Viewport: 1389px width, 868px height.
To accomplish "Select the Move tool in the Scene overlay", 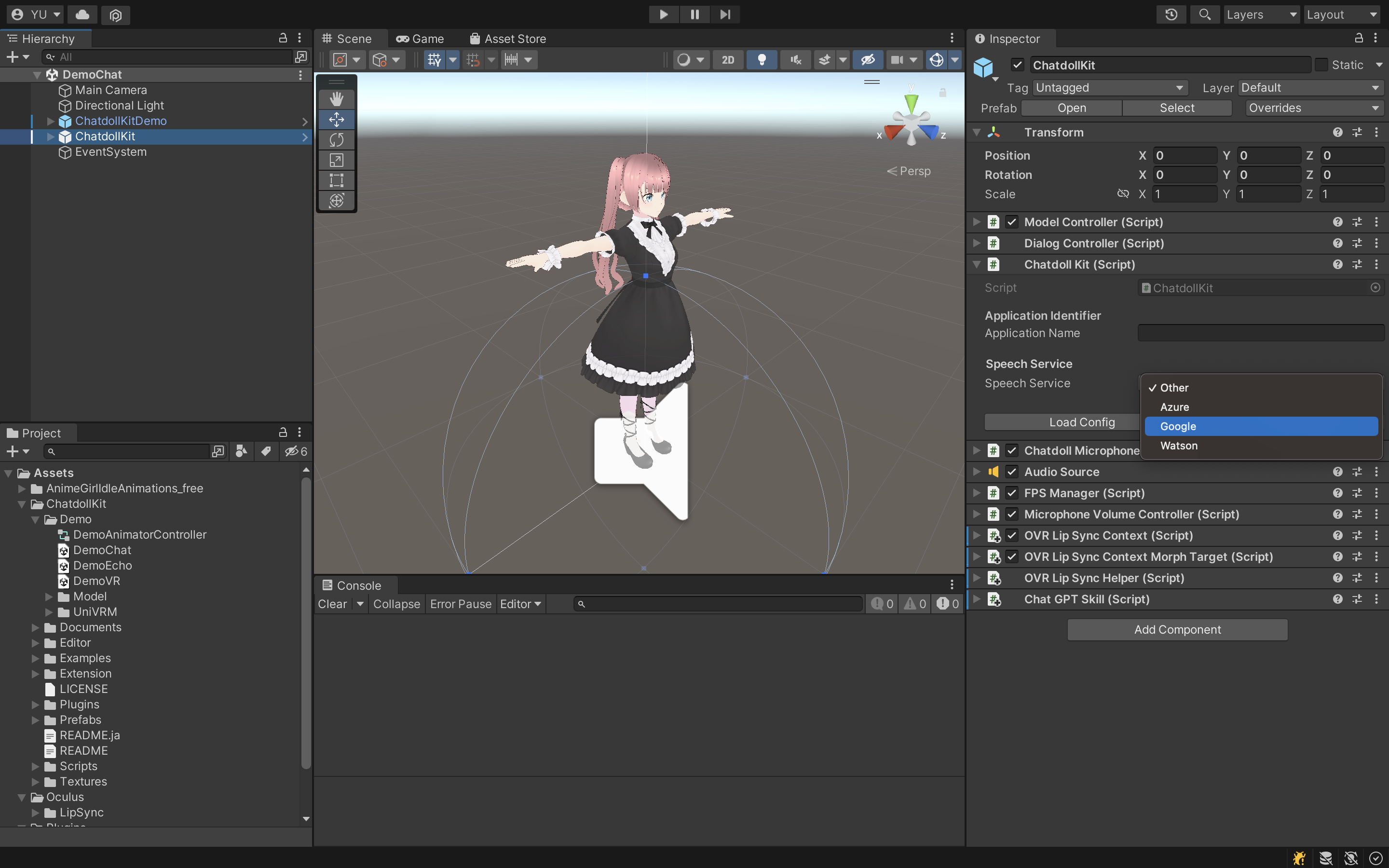I will pos(336,120).
